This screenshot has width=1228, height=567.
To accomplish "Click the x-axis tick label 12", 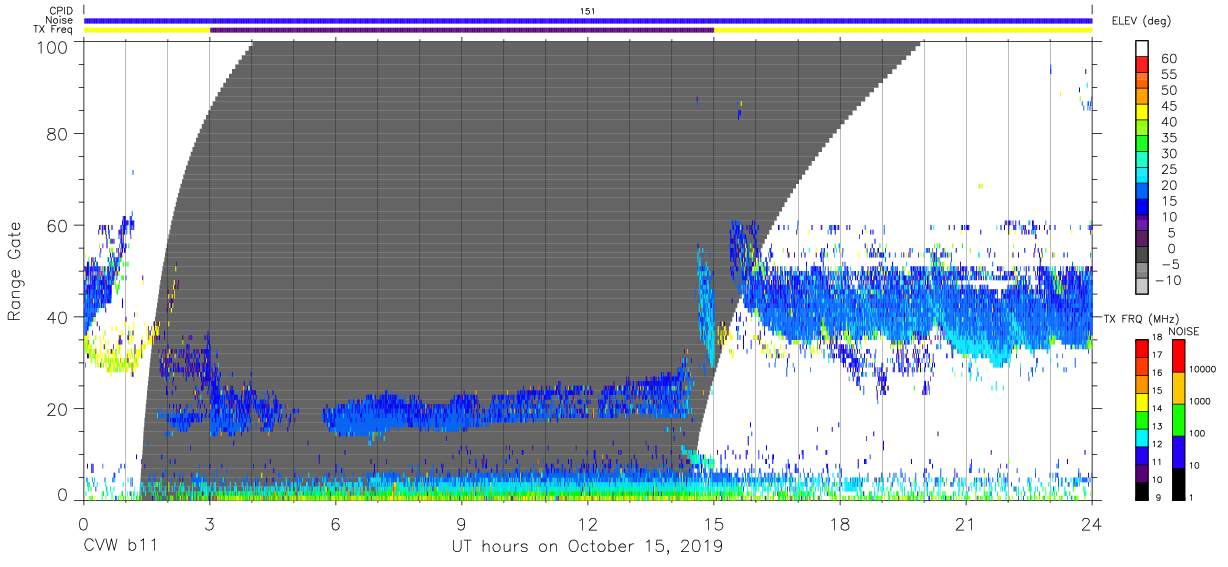I will 588,525.
